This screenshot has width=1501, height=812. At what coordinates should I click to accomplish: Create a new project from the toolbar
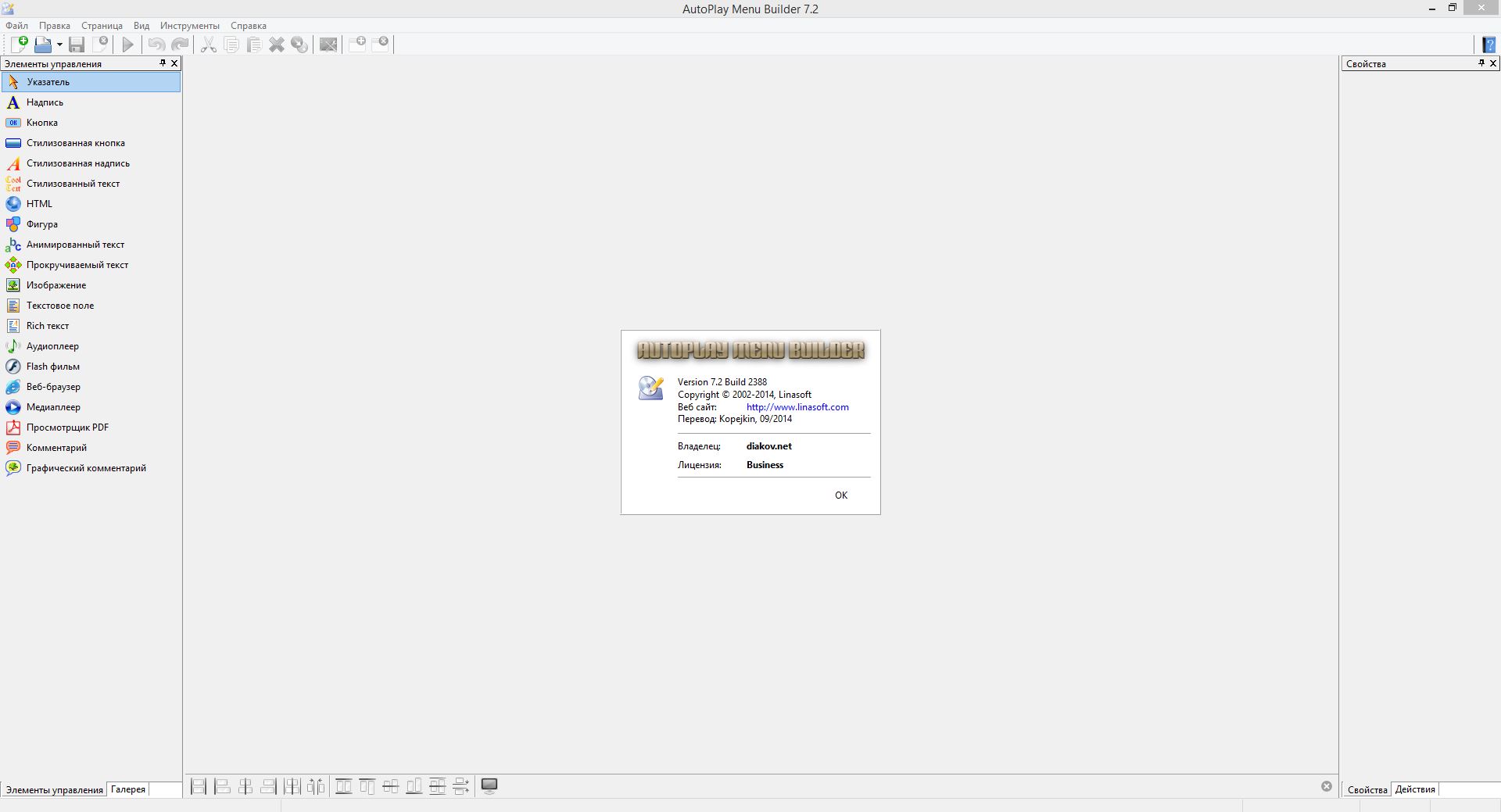(x=19, y=45)
